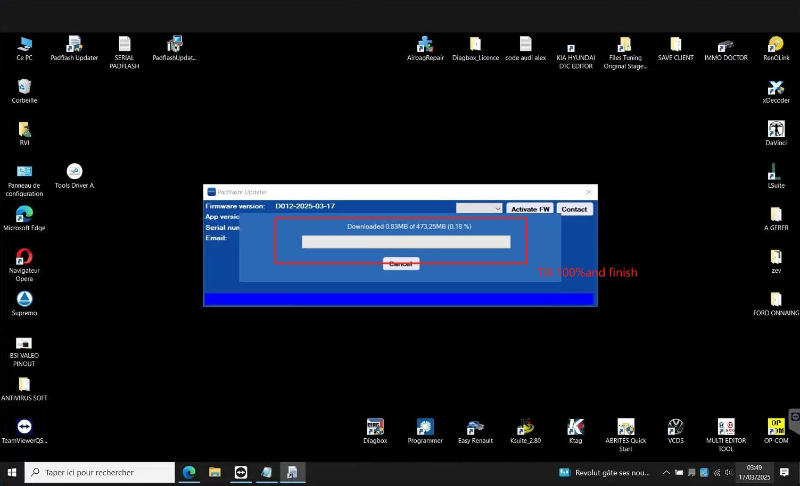
Task: Click the taskbar search field
Action: click(x=100, y=472)
